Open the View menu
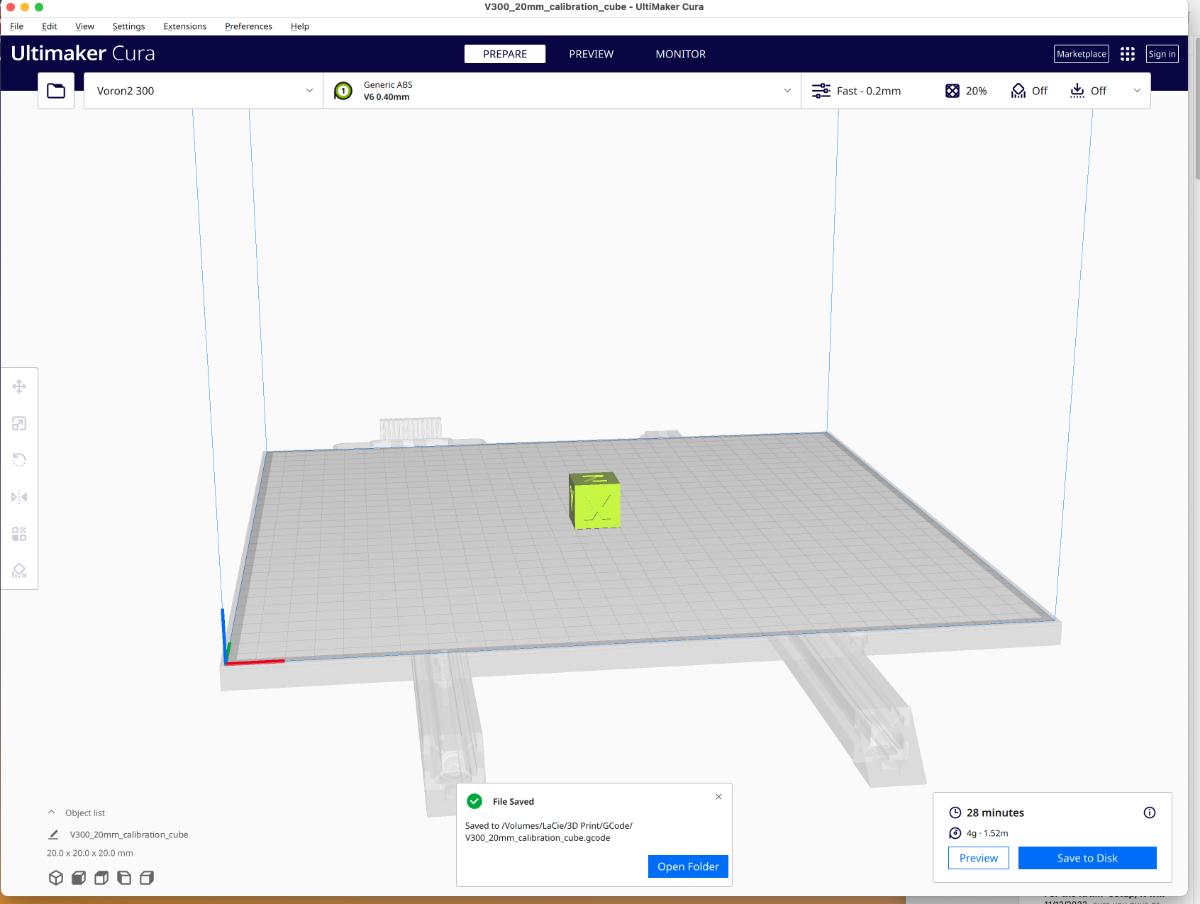The width and height of the screenshot is (1200, 904). click(x=85, y=26)
